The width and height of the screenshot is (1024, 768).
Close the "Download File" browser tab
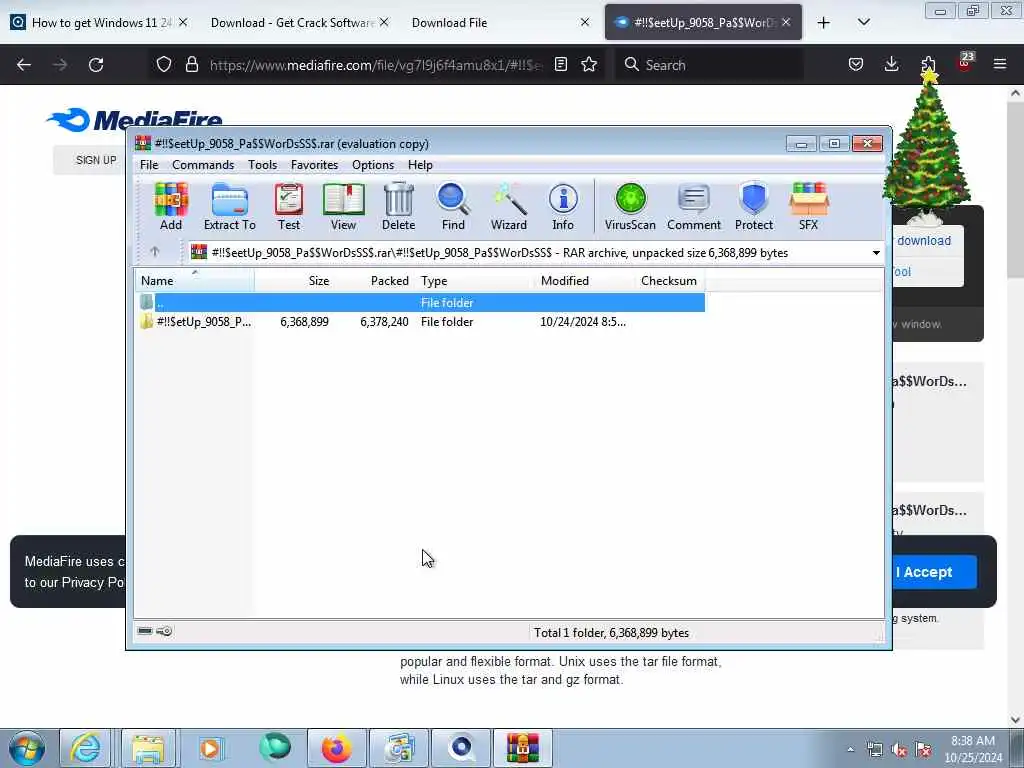click(584, 22)
